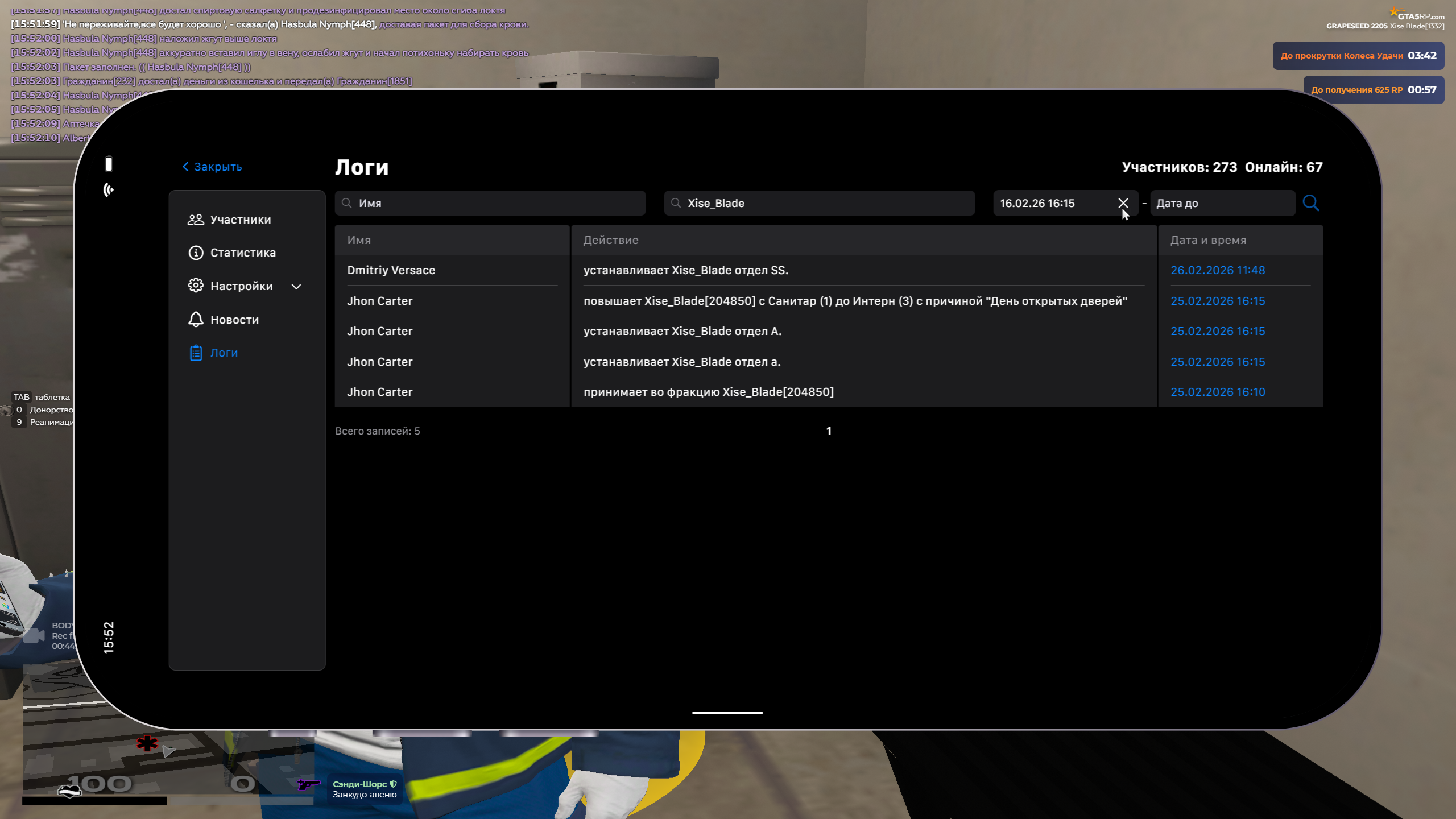
Task: Select the Dmitriy Versace log row
Action: 391,270
